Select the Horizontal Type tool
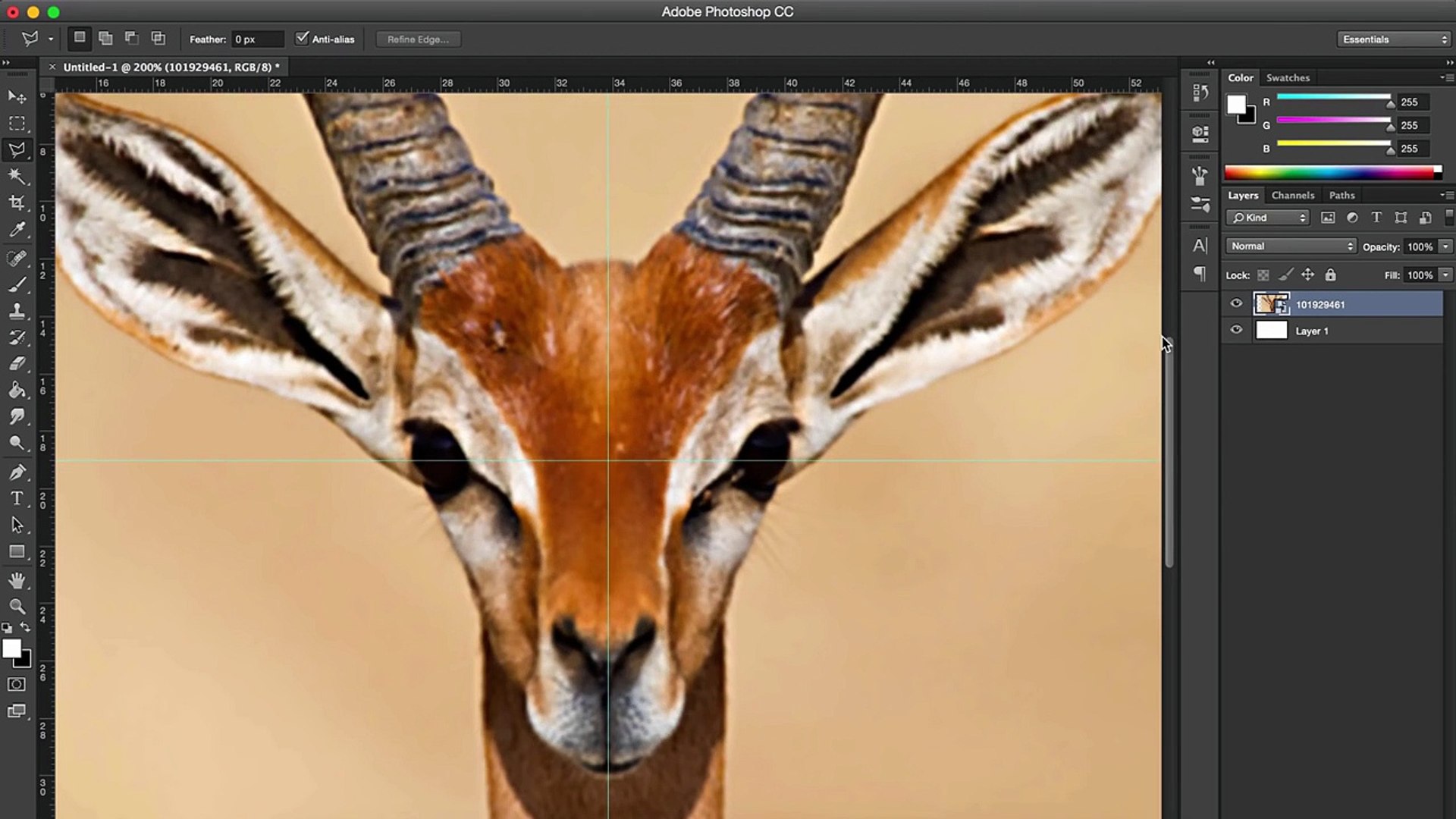The height and width of the screenshot is (819, 1456). click(17, 498)
